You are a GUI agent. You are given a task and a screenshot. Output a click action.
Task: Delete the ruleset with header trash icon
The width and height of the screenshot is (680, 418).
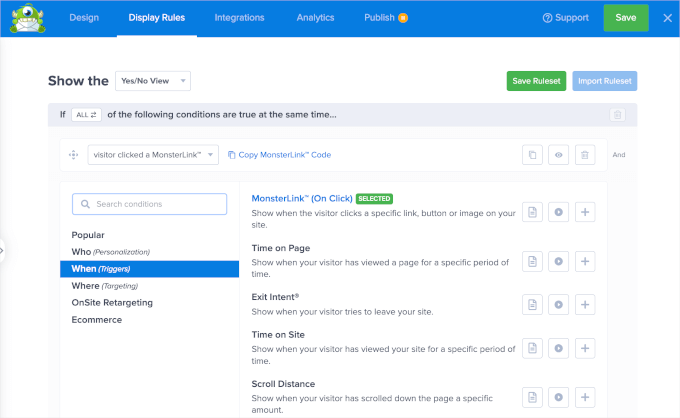click(x=618, y=114)
